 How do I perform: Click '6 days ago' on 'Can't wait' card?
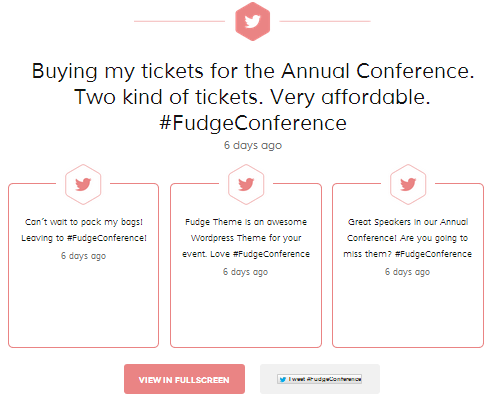click(83, 256)
